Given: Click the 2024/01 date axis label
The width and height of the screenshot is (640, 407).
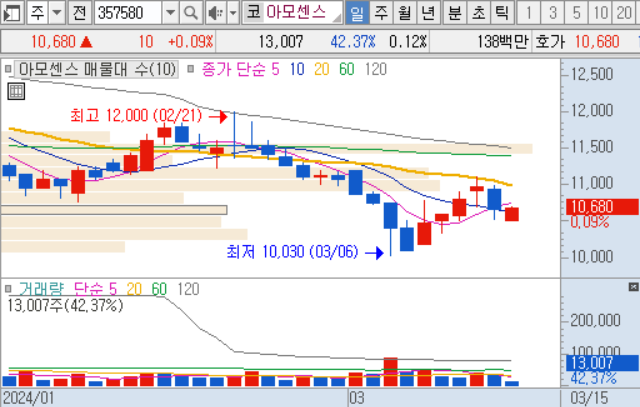Looking at the screenshot, I should [x=28, y=398].
